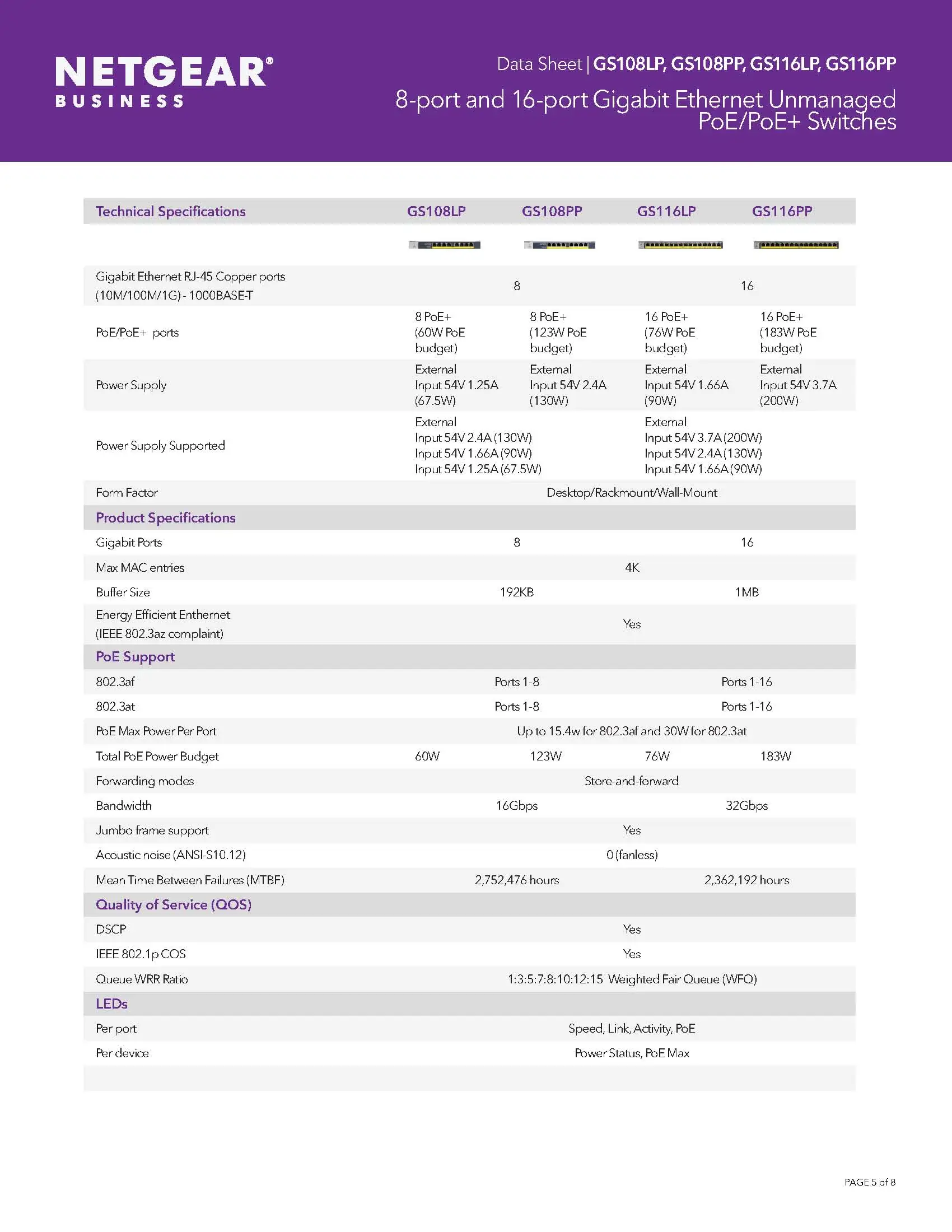The image size is (952, 1232).
Task: Select the 'Power Status, PoE Max' value
Action: (x=632, y=1053)
